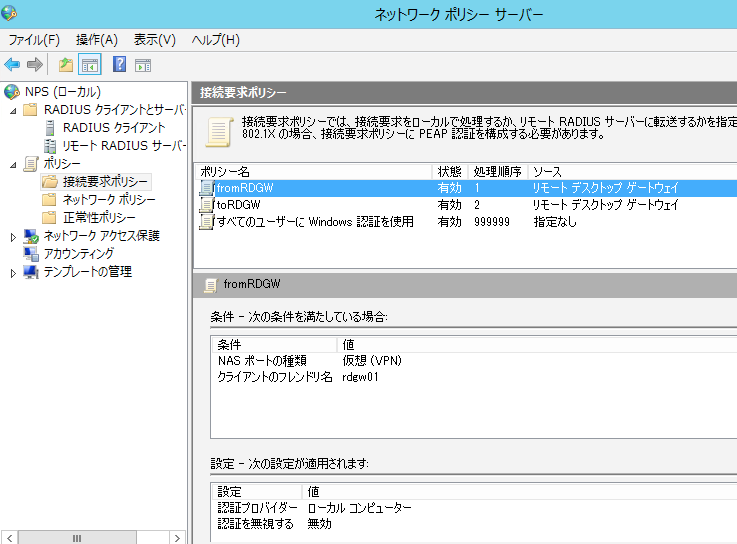Viewport: 737px width, 544px height.
Task: Collapse the ポリシー tree node
Action: pos(13,165)
